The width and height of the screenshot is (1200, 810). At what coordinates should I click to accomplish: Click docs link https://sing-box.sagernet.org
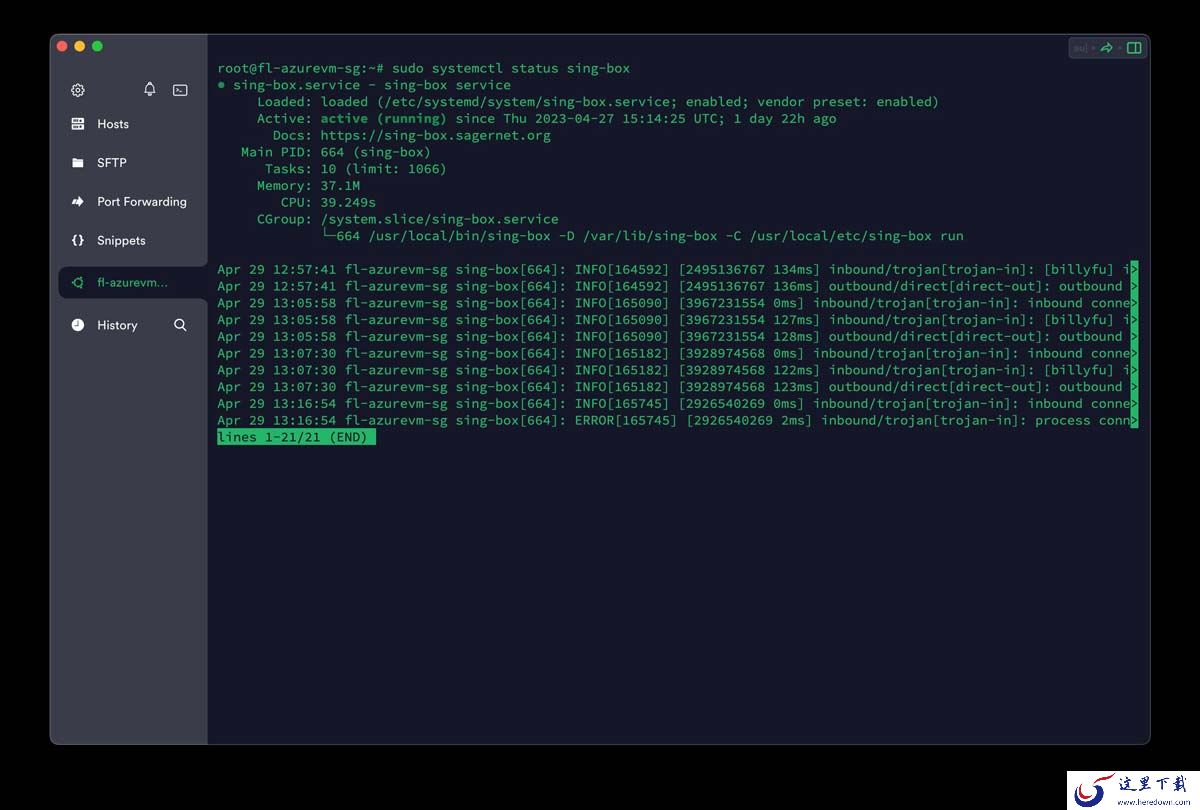pyautogui.click(x=436, y=135)
